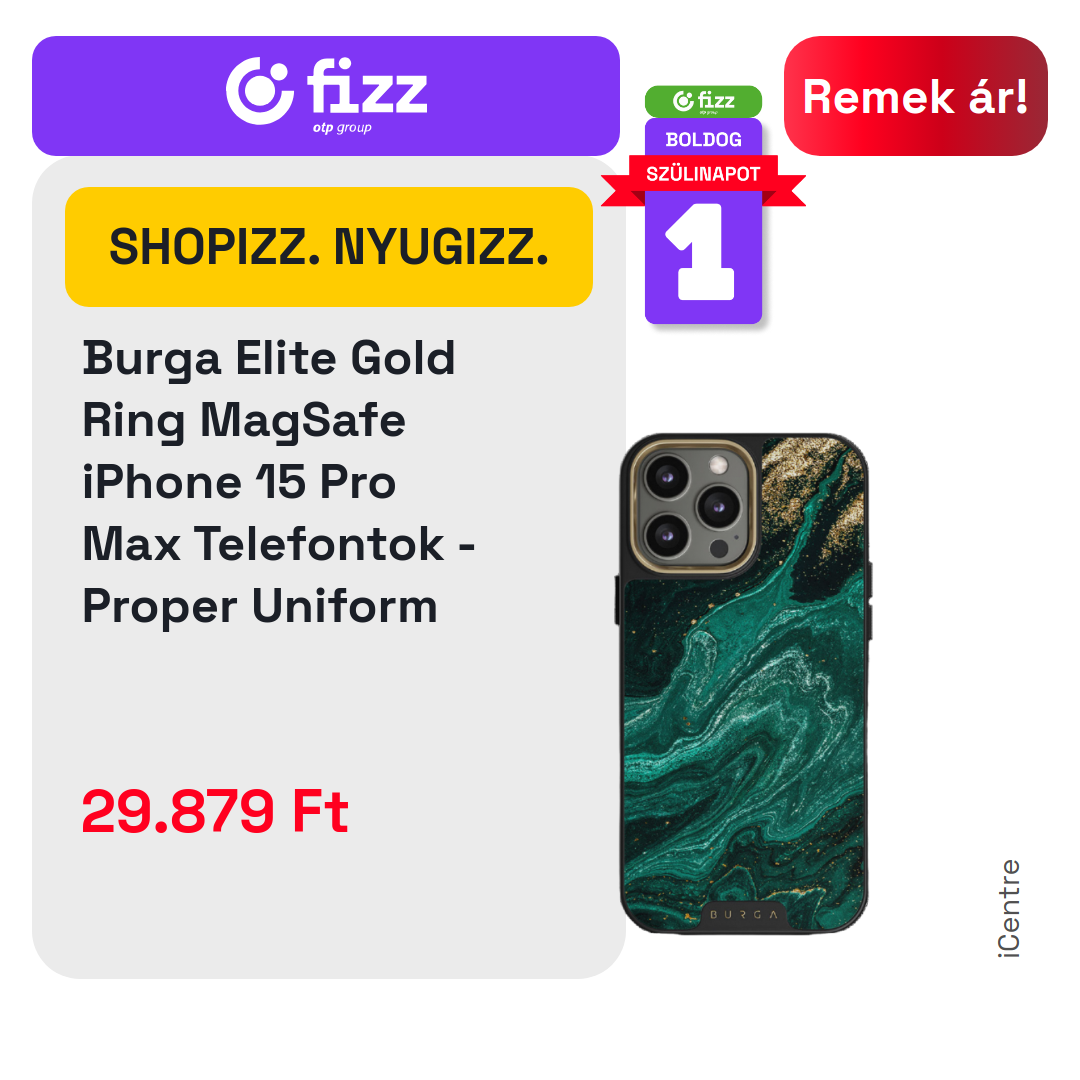
Task: Click the green marble phone case image
Action: [743, 683]
